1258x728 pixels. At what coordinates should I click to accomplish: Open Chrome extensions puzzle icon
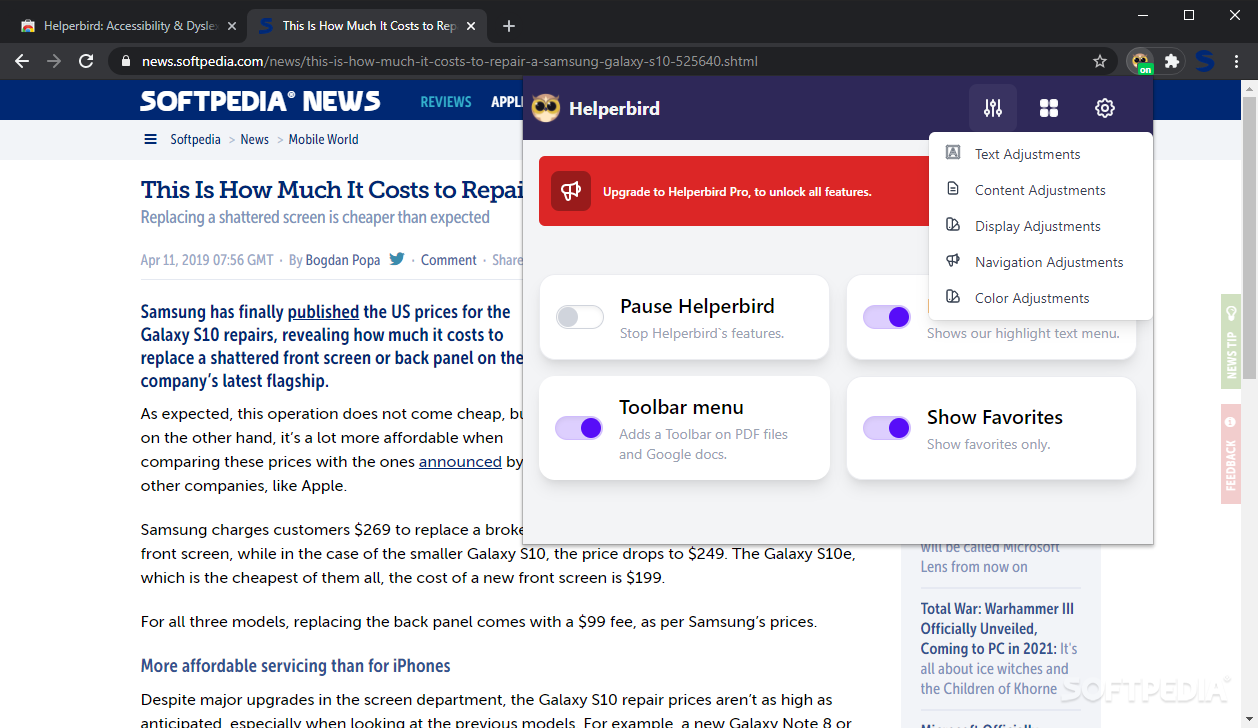(1172, 61)
